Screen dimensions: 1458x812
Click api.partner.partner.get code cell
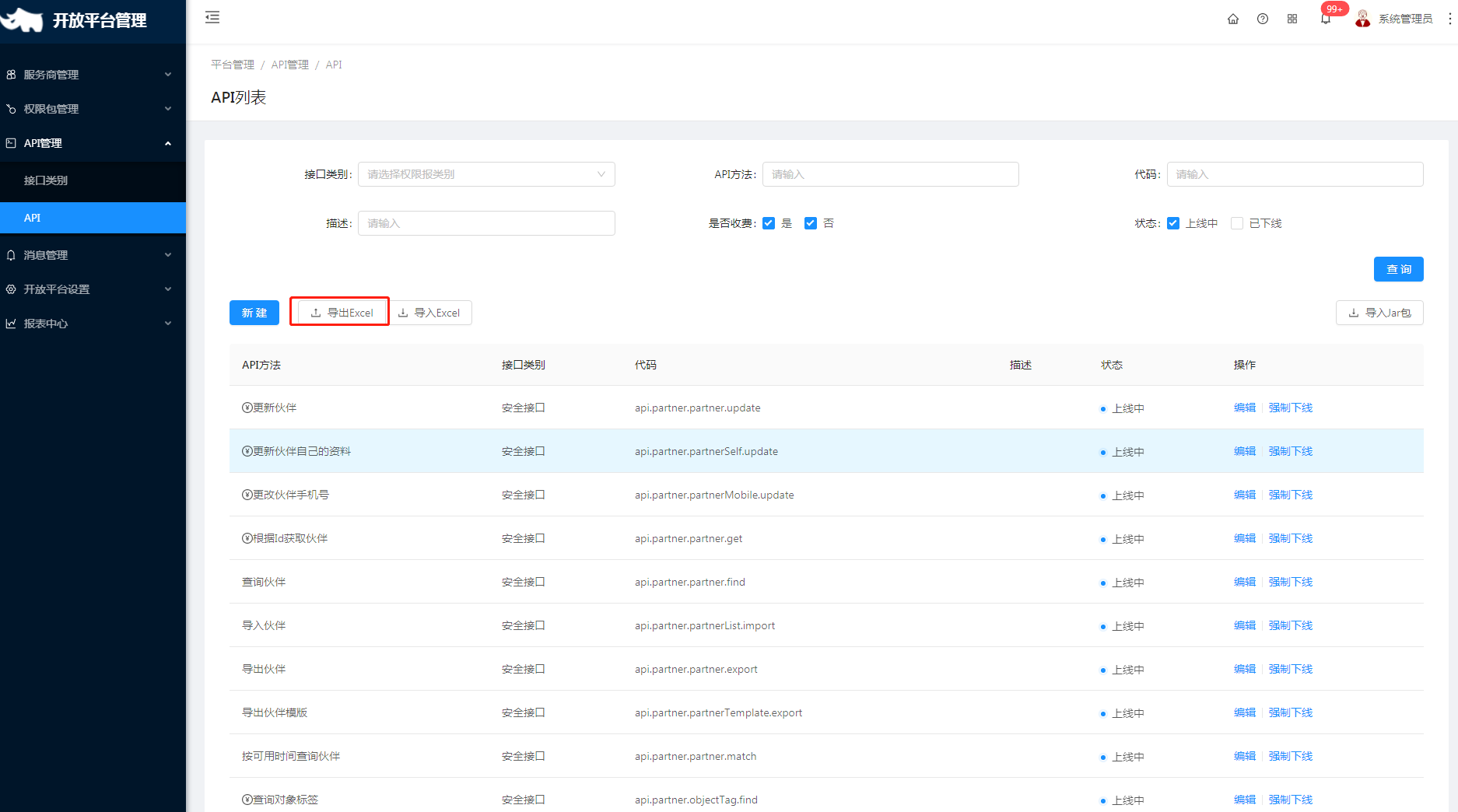[x=689, y=538]
